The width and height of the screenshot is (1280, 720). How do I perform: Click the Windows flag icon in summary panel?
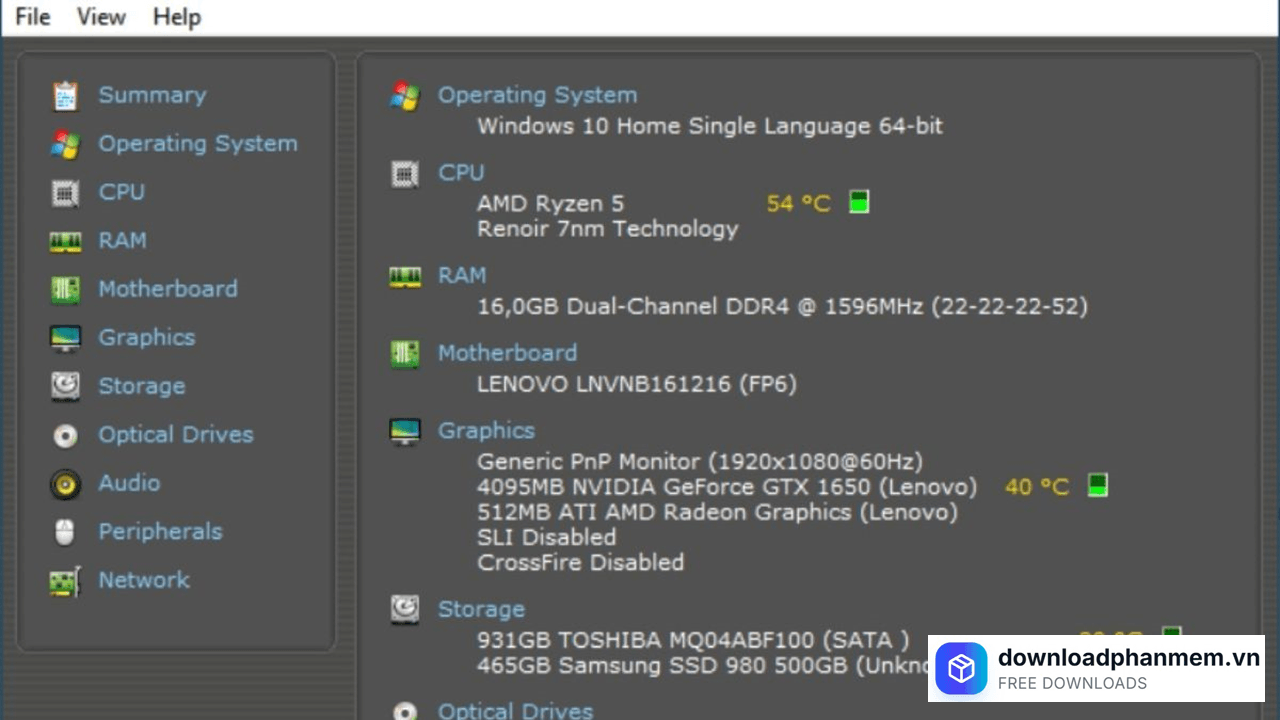click(x=405, y=96)
